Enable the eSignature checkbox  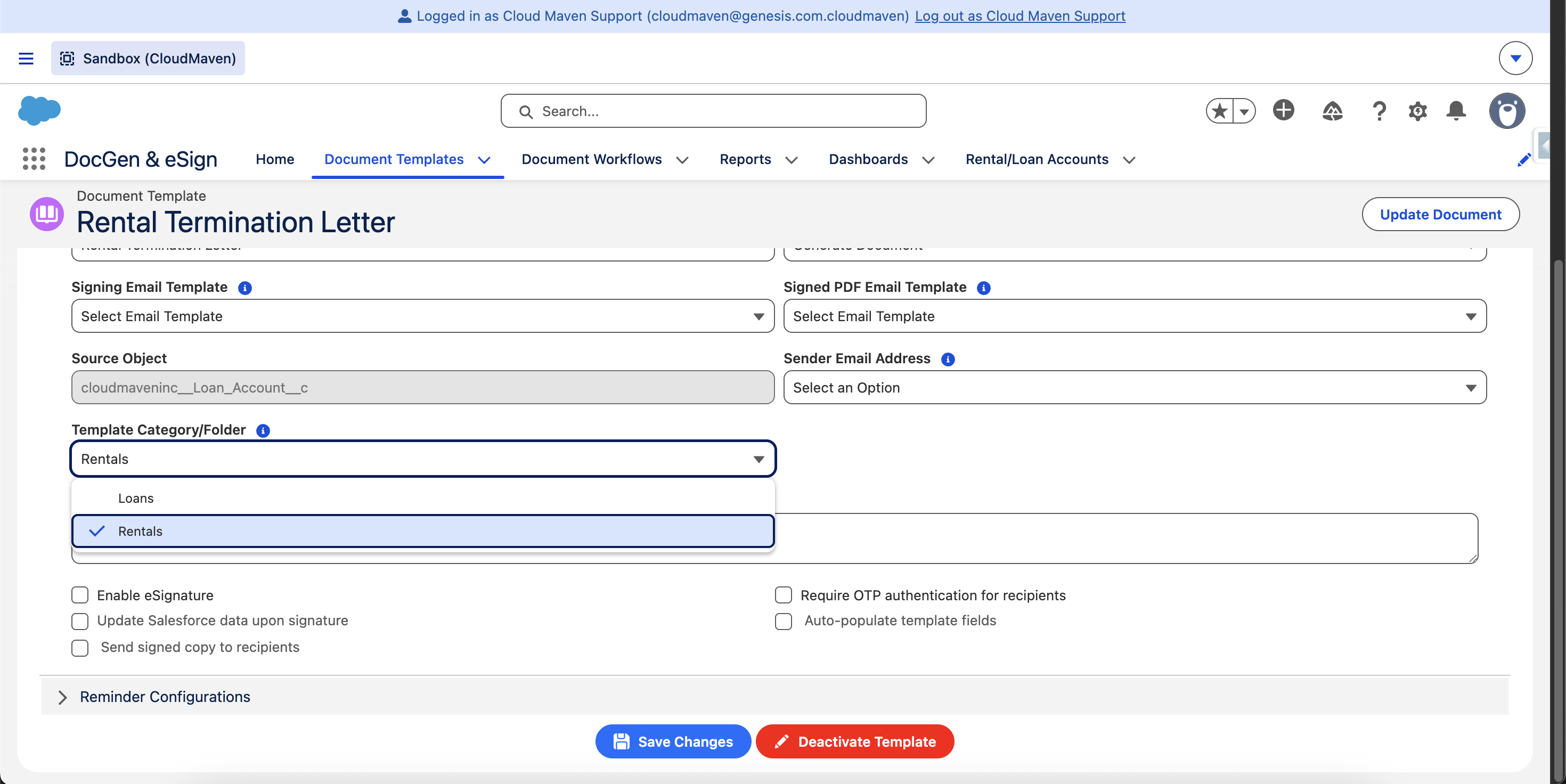coord(80,595)
